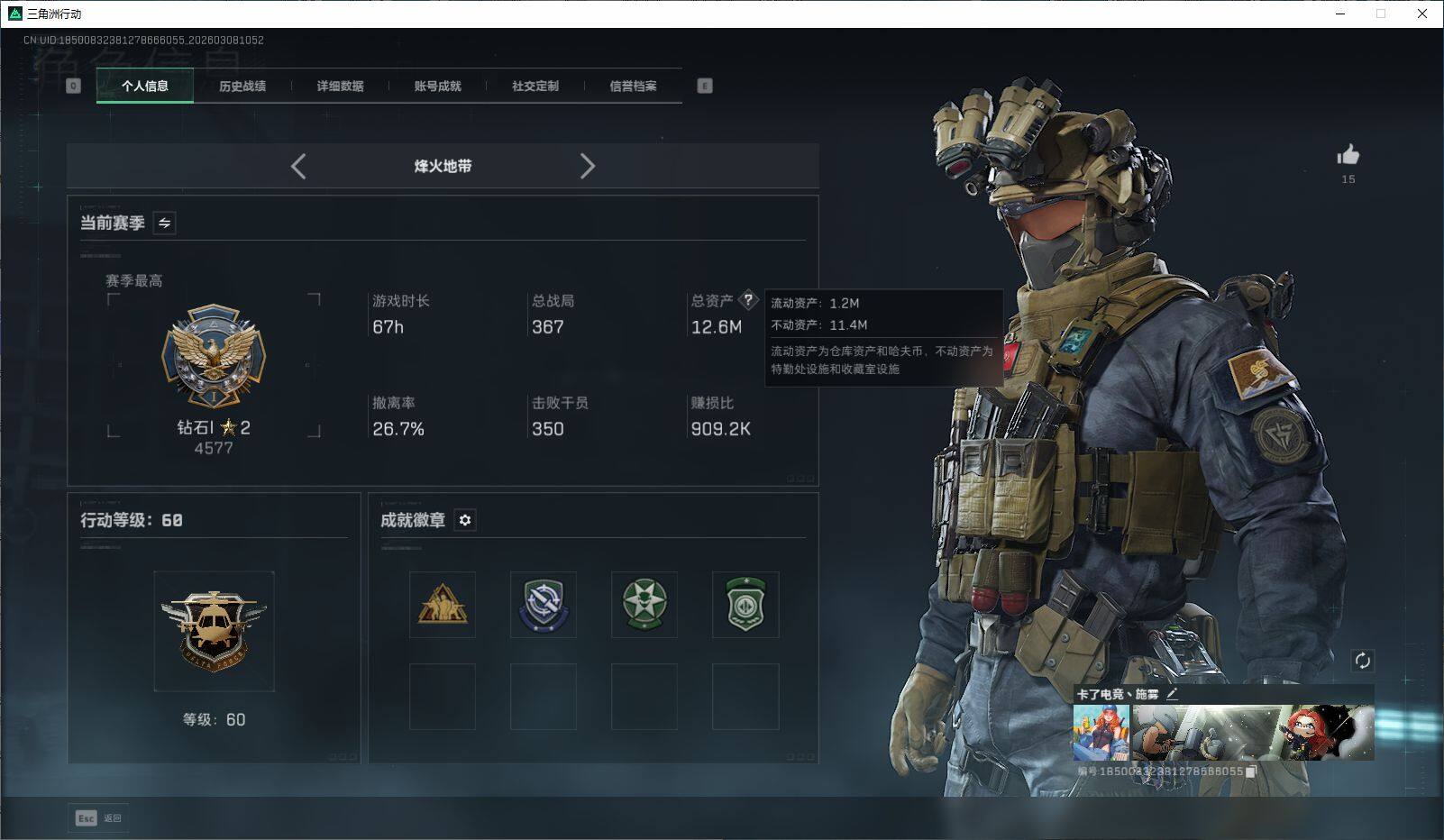Click the rank score 4577
The image size is (1444, 840).
click(x=214, y=448)
